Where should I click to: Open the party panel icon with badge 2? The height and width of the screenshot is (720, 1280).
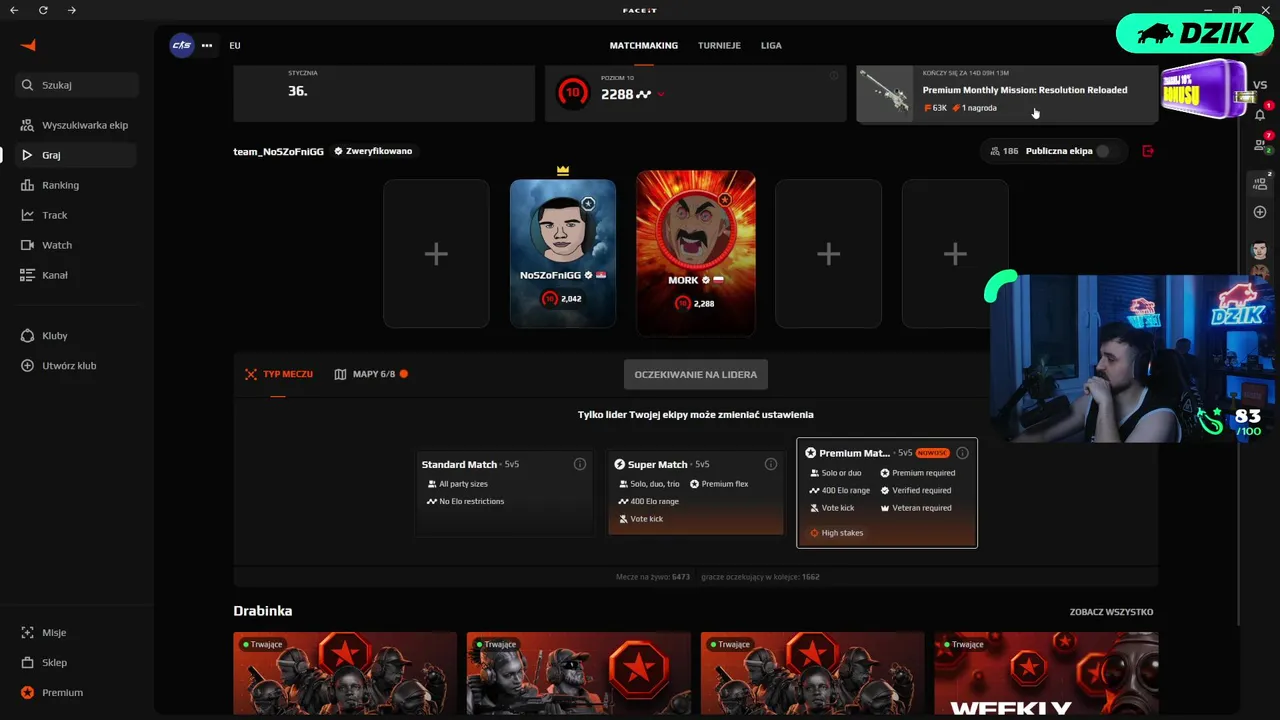(x=1260, y=183)
